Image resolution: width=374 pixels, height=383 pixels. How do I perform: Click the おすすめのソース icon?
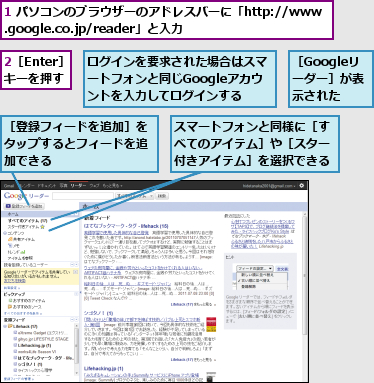(x=10, y=307)
